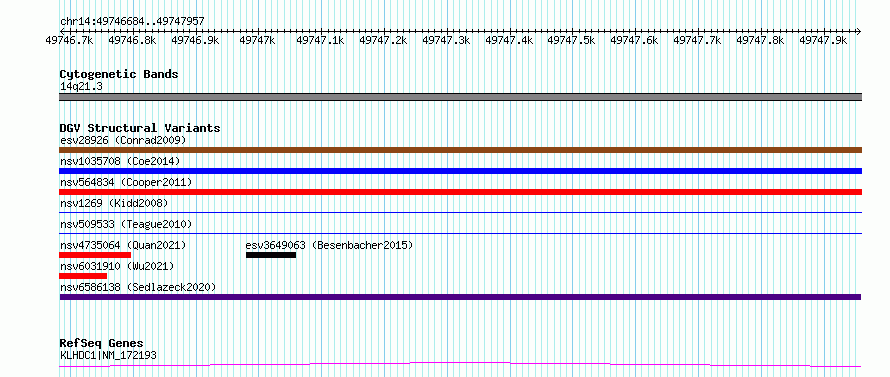Viewport: 890px width, 377px height.
Task: Click the nsv564834 (Cooper2011) label
Action: point(126,182)
